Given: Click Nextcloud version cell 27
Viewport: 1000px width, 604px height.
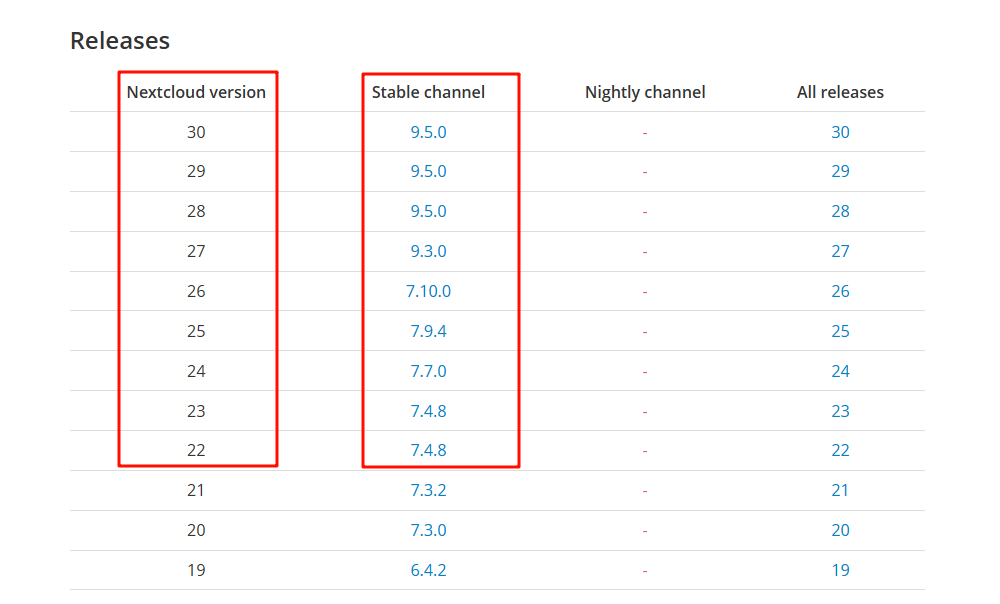Looking at the screenshot, I should (196, 251).
